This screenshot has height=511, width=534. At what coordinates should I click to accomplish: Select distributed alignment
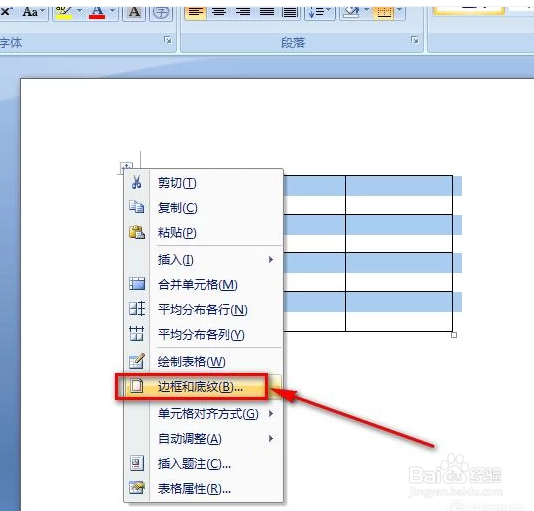290,13
